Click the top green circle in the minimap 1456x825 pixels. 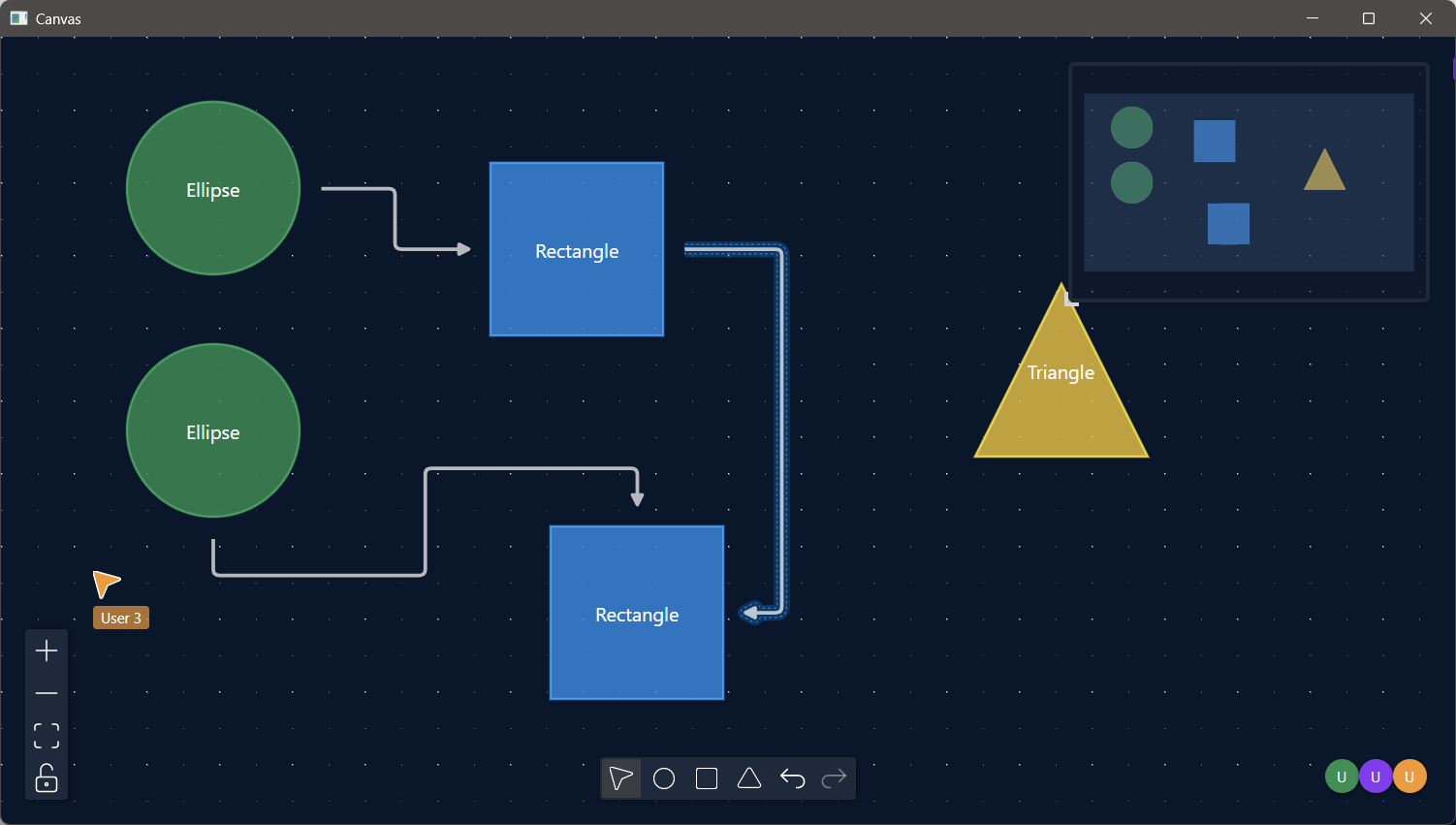1131,128
